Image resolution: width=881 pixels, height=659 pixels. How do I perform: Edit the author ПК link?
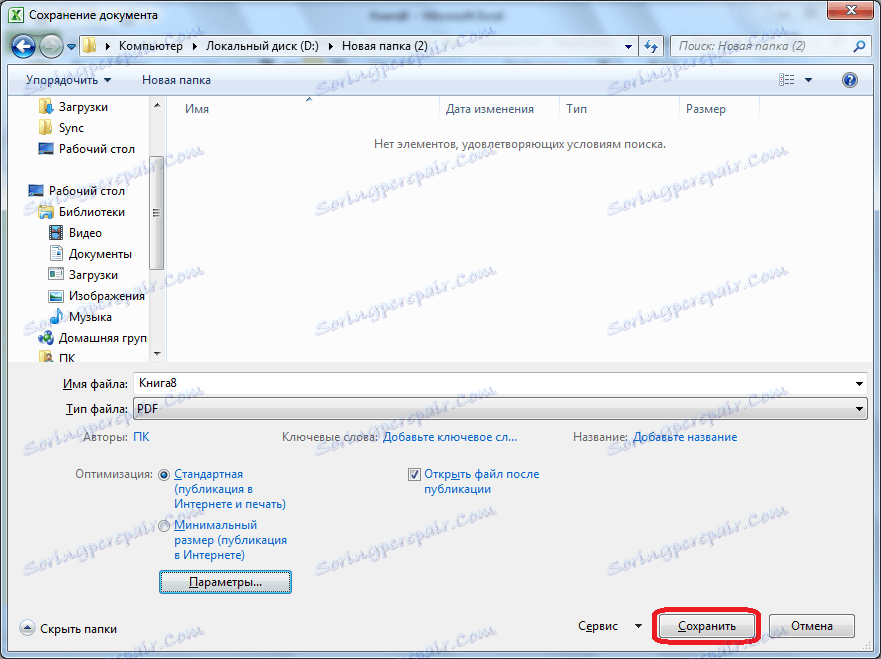[x=141, y=437]
